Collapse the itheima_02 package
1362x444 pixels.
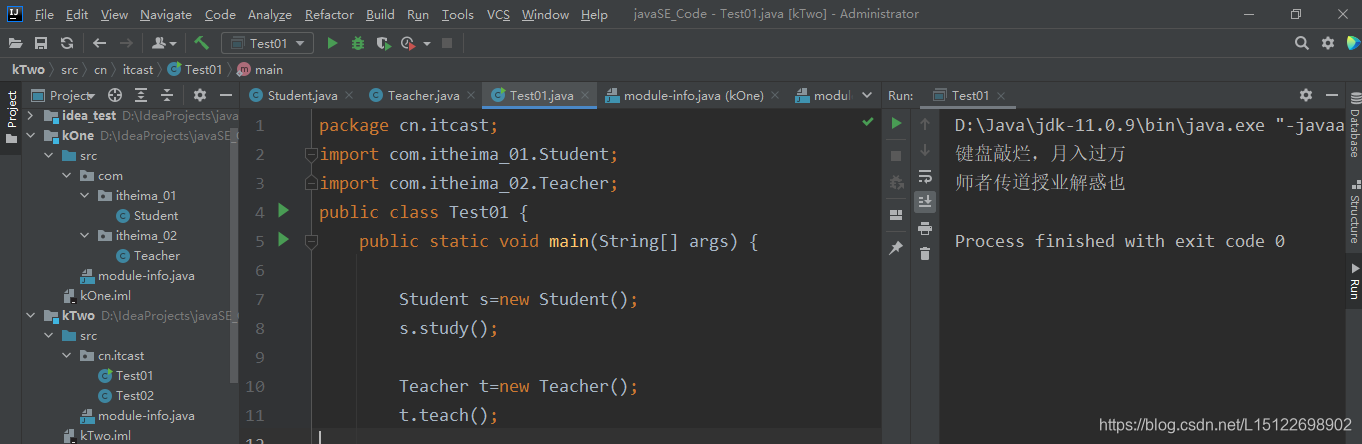pos(85,236)
